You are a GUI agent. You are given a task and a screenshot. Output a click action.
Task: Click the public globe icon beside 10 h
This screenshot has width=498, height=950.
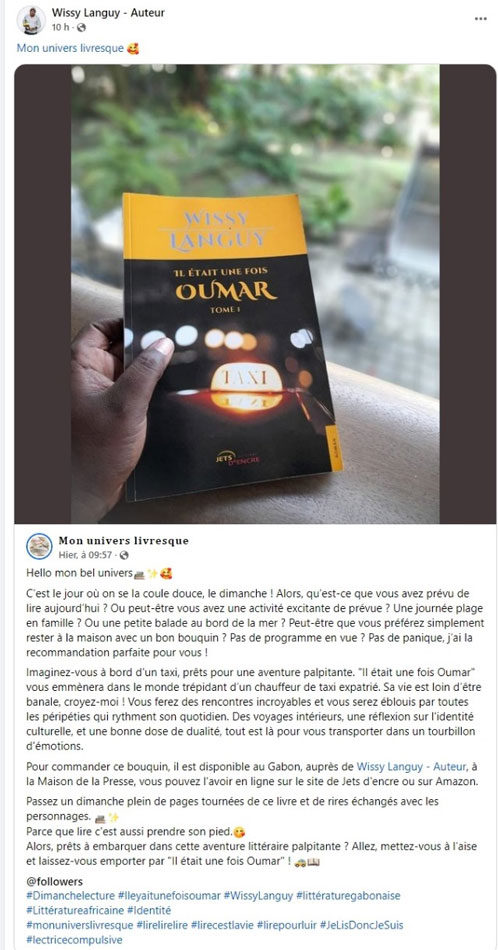pos(81,27)
